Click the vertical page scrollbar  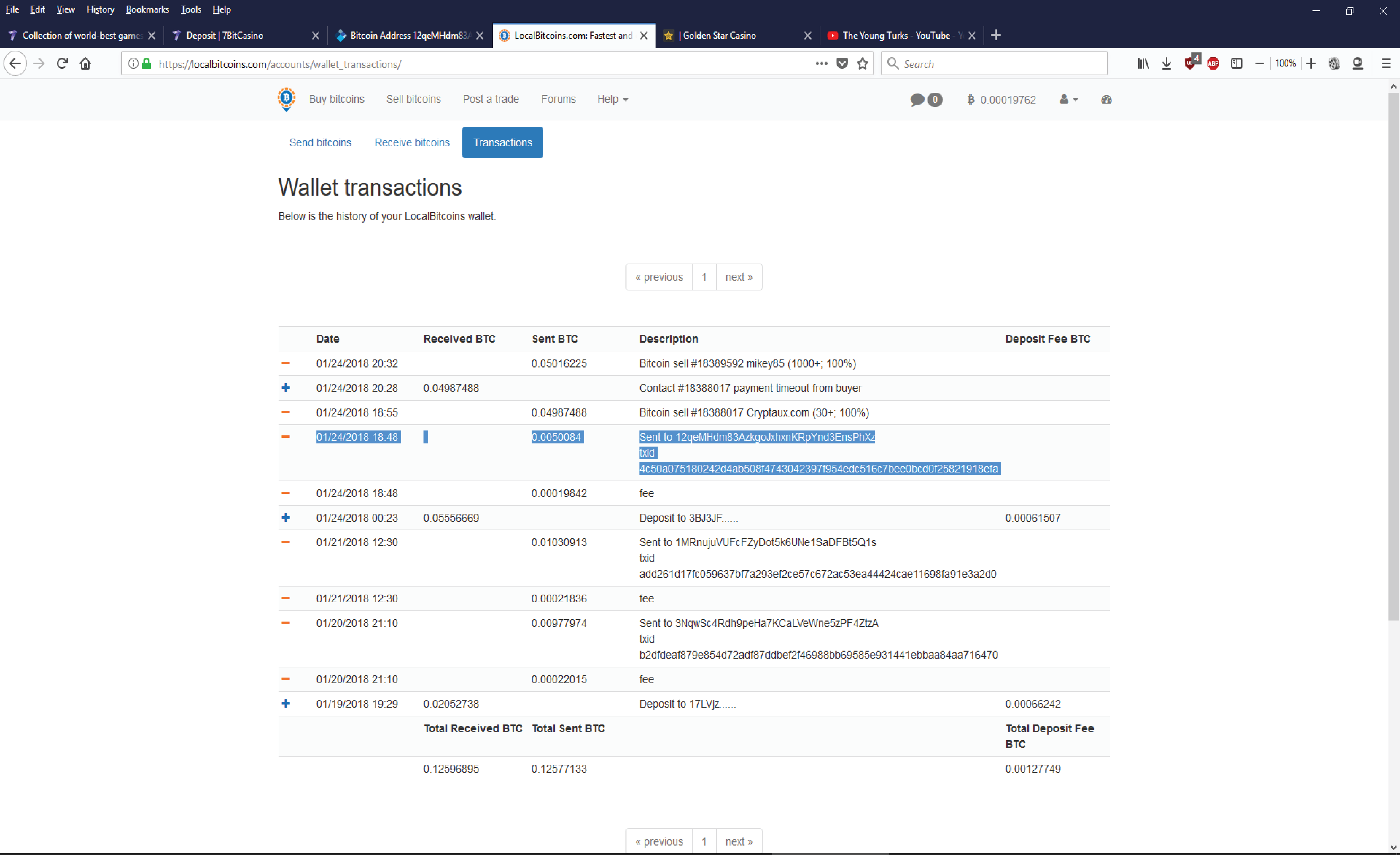(x=1393, y=356)
